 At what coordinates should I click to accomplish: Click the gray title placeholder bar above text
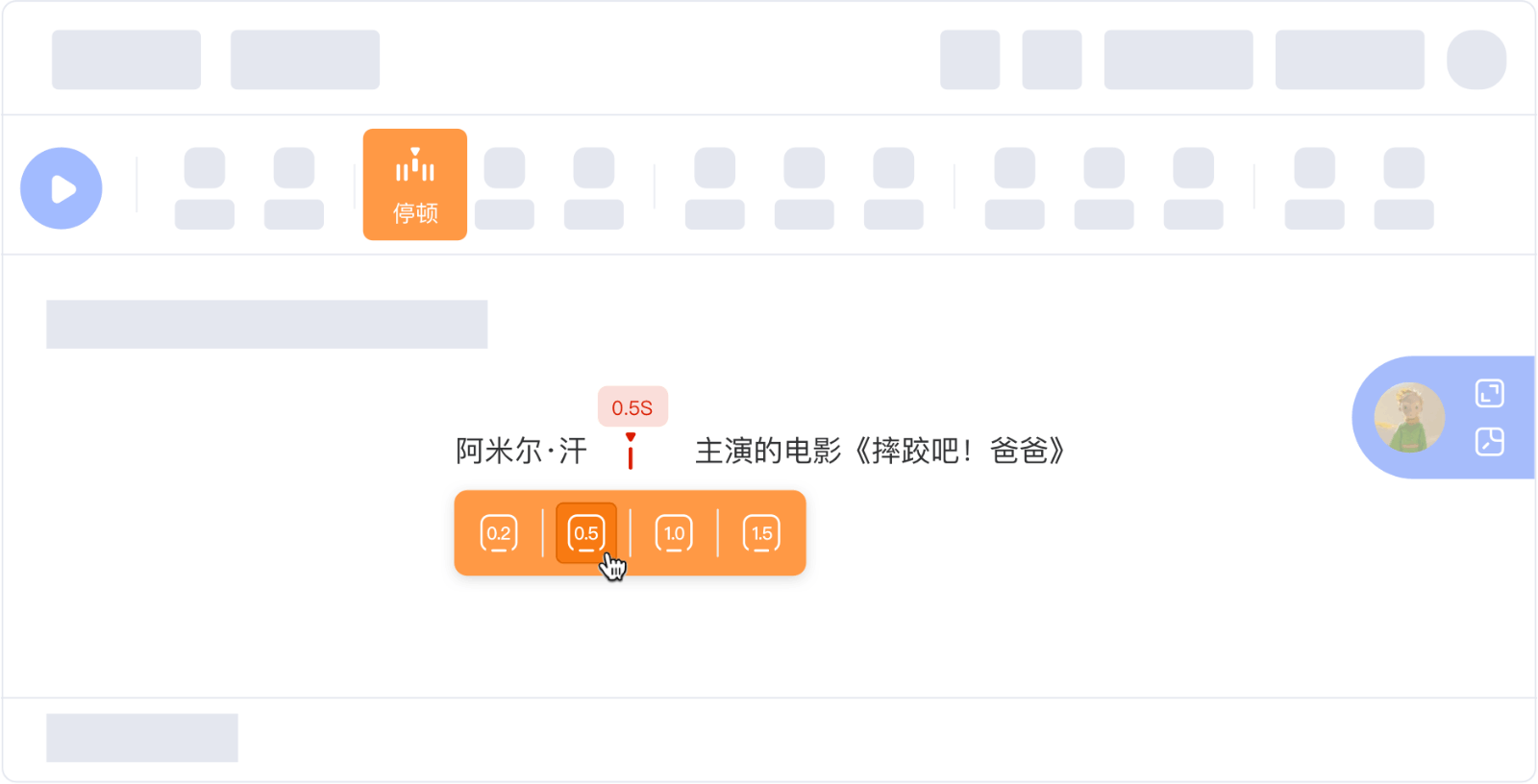267,325
